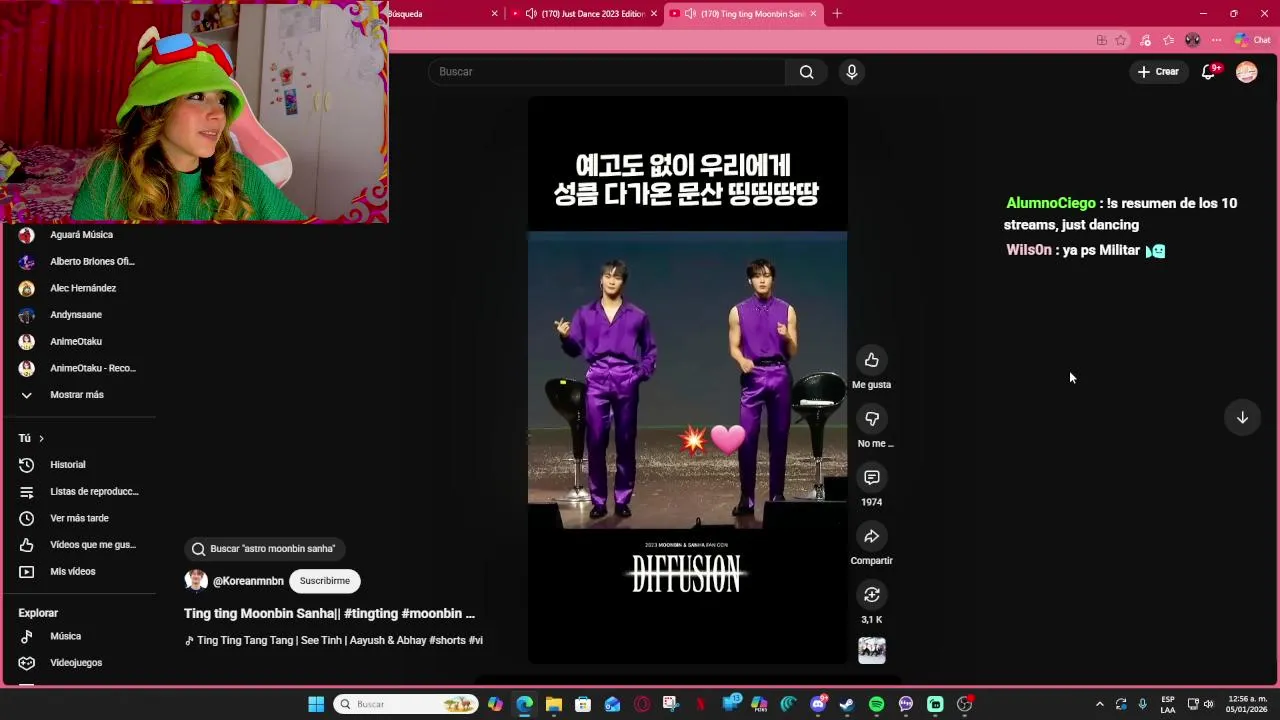Activate voice search microphone icon
The height and width of the screenshot is (720, 1280).
852,72
